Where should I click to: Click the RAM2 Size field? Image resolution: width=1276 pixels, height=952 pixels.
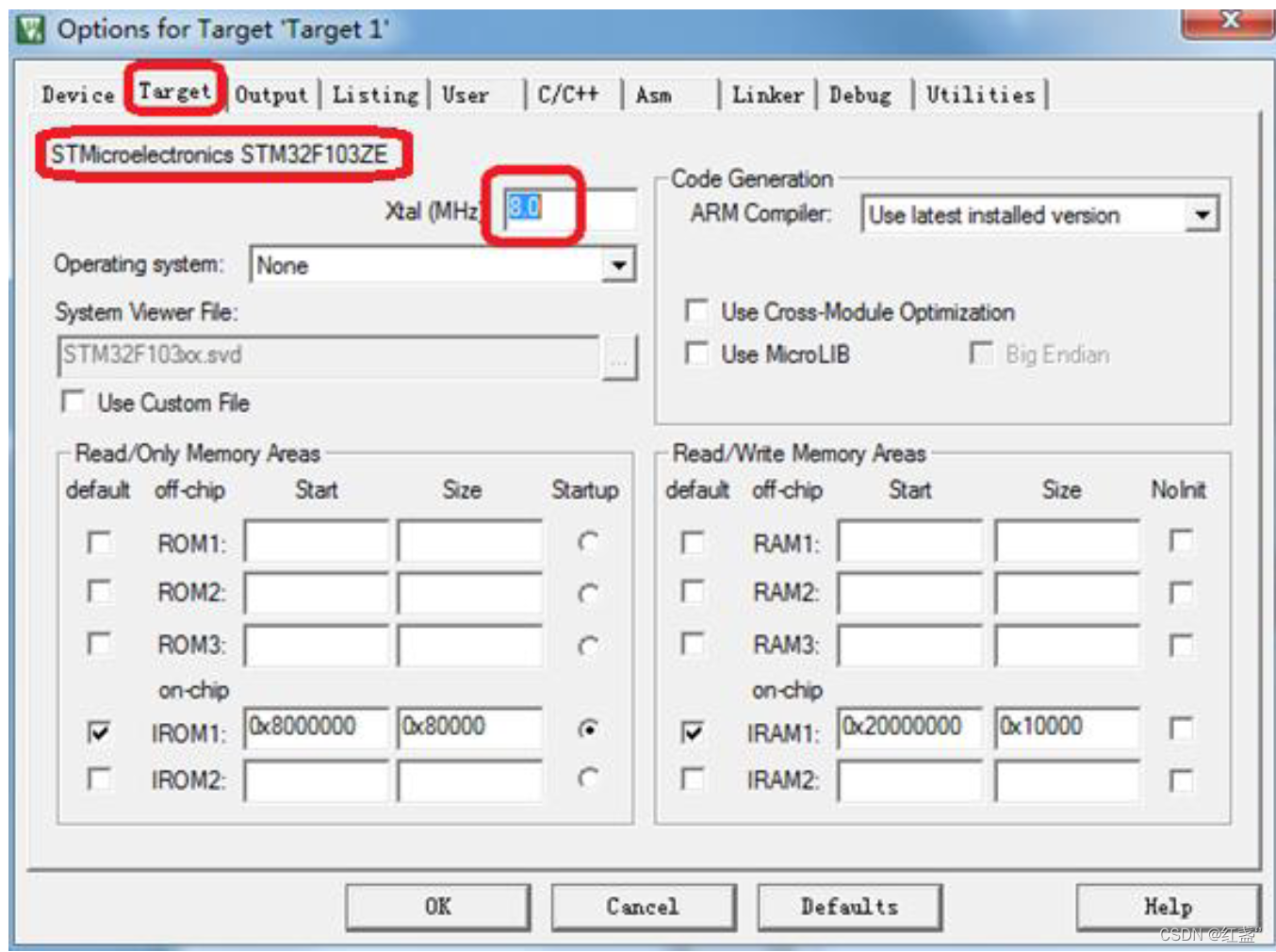point(1067,594)
